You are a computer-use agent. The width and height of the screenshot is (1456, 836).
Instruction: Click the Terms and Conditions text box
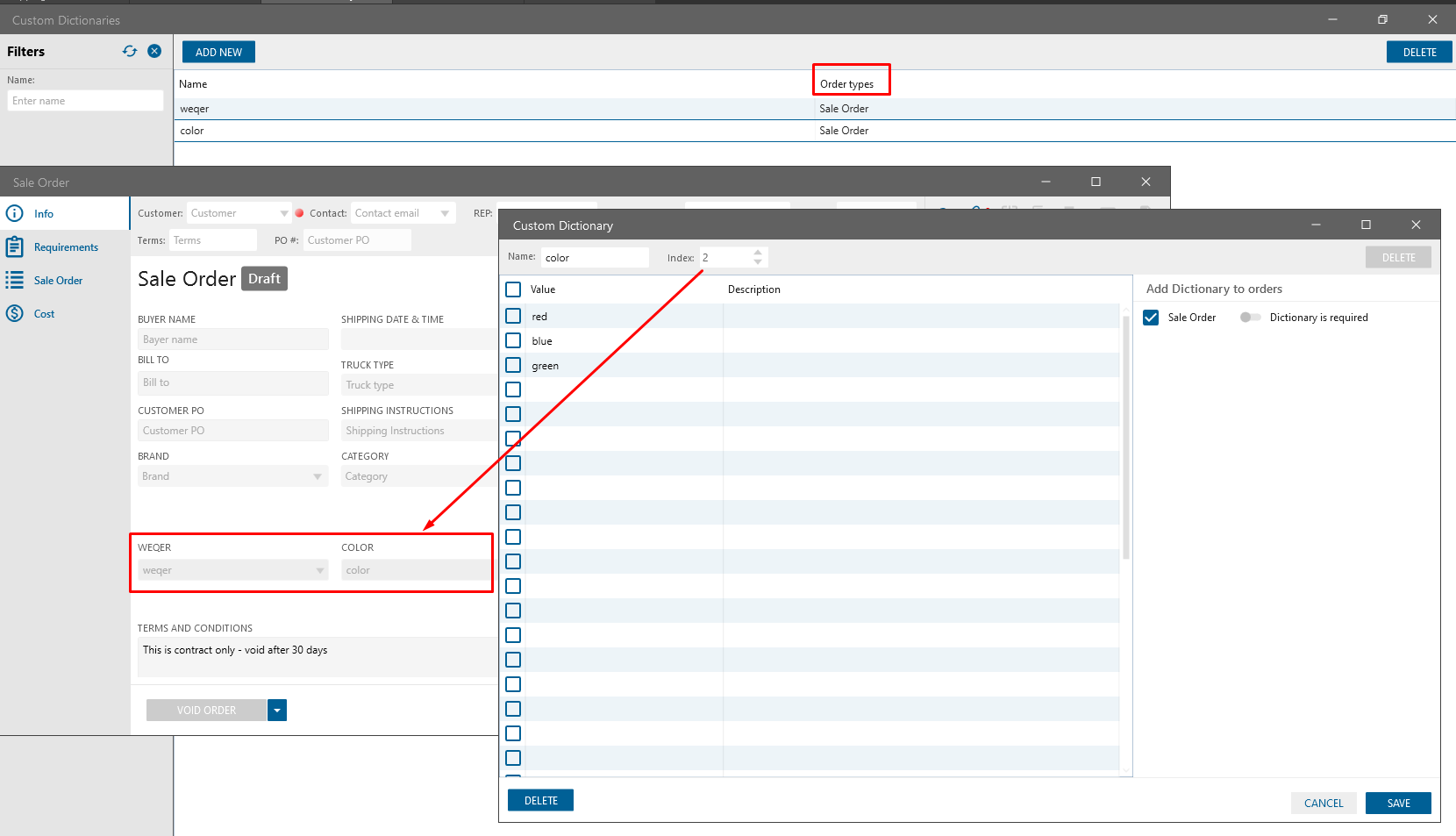click(x=318, y=657)
